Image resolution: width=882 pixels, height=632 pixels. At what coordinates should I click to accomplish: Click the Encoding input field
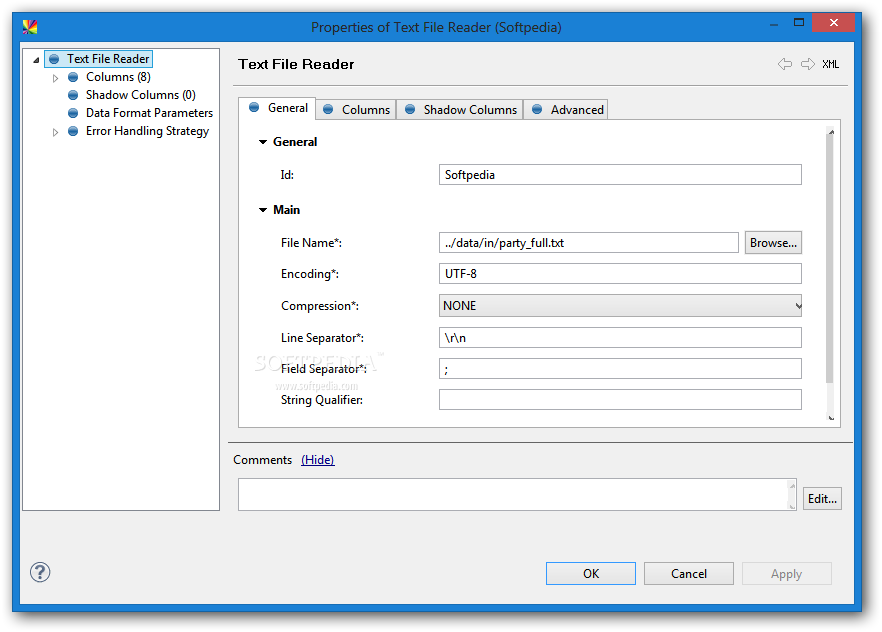pos(620,274)
